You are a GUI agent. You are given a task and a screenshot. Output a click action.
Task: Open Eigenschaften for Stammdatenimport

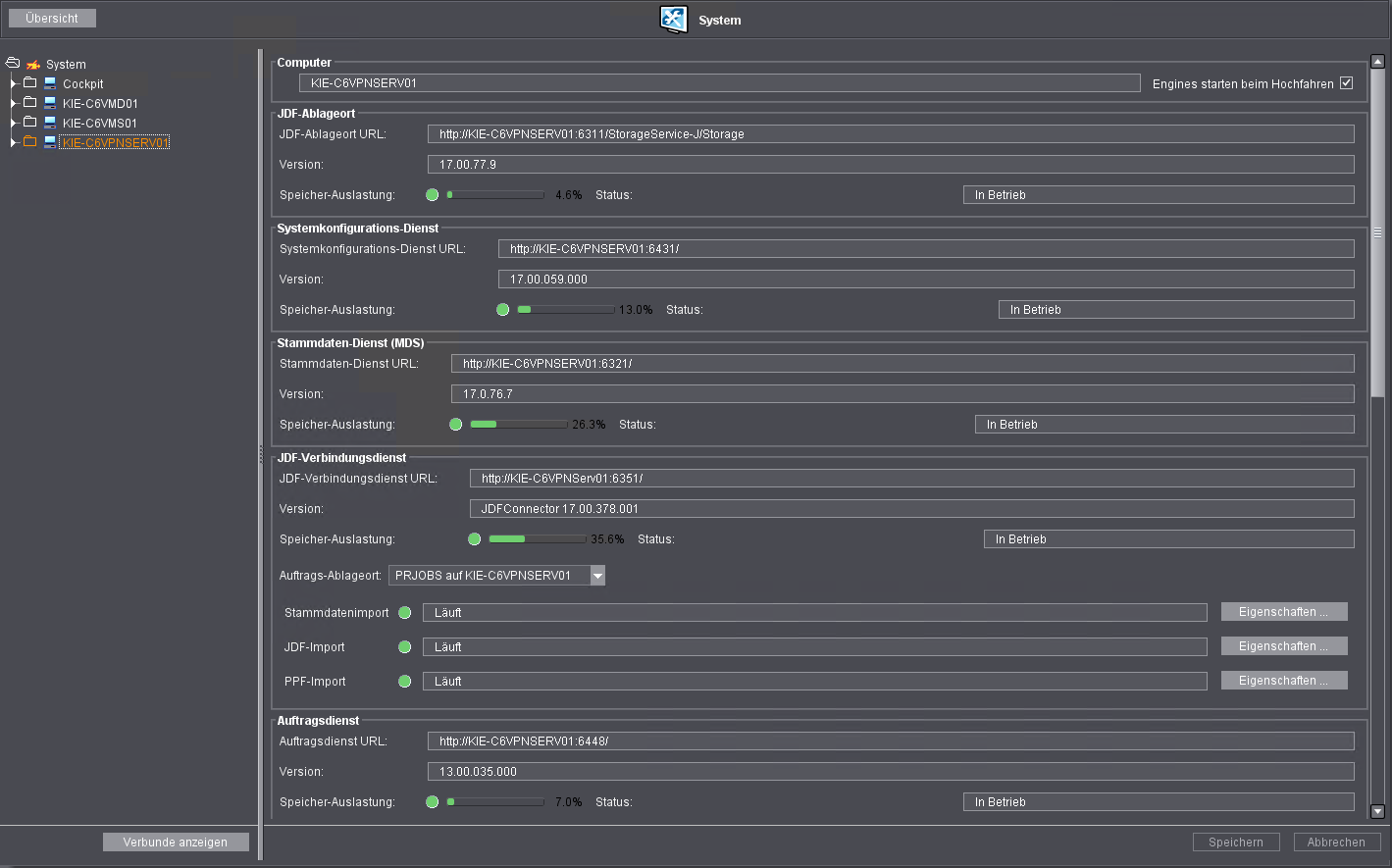tap(1284, 612)
